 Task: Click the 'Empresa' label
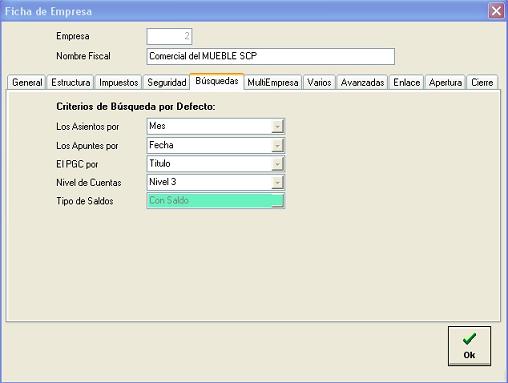73,36
